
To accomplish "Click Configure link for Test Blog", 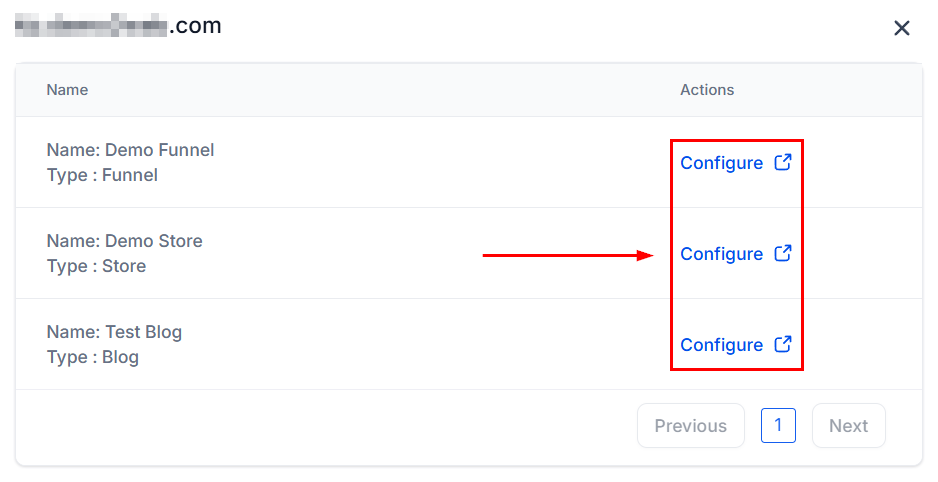I will (x=721, y=345).
